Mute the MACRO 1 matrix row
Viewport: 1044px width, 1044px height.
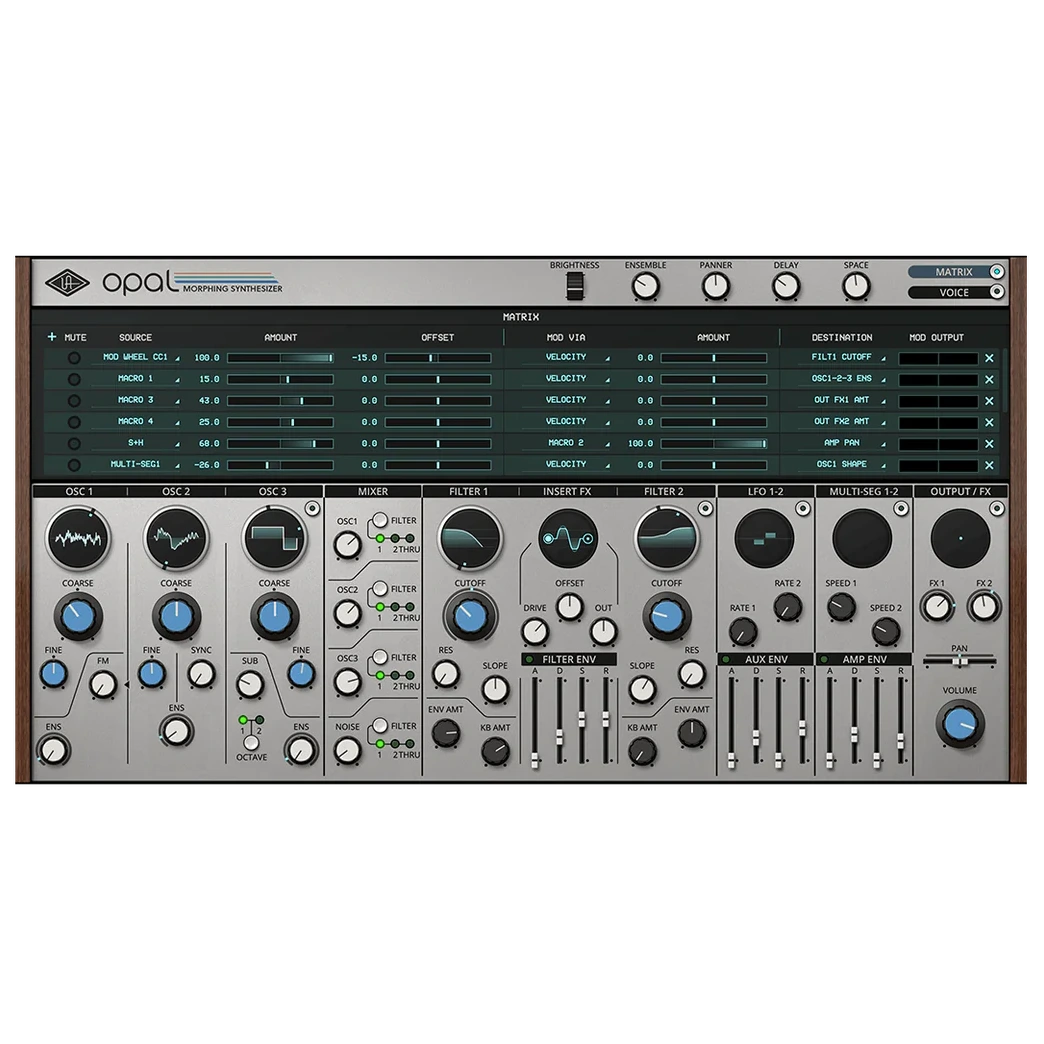pyautogui.click(x=74, y=380)
